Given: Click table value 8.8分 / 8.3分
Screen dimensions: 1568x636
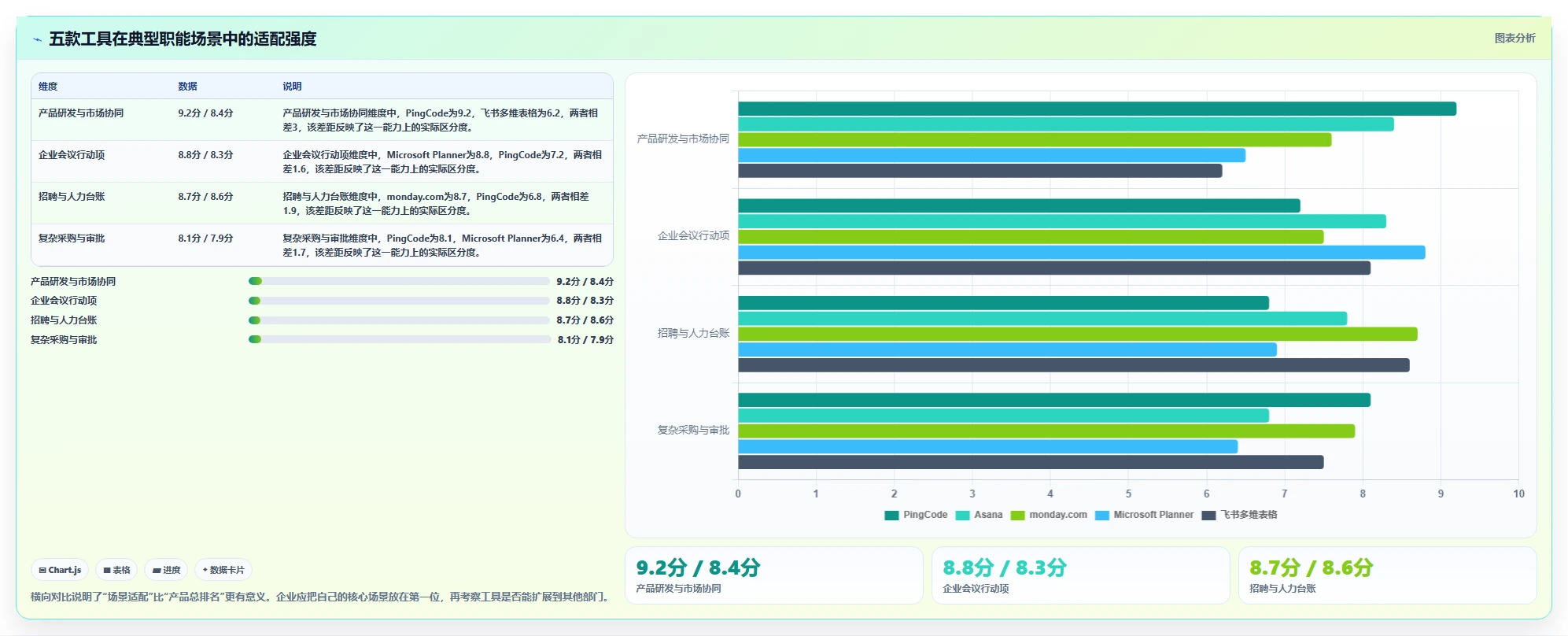Looking at the screenshot, I should (205, 155).
